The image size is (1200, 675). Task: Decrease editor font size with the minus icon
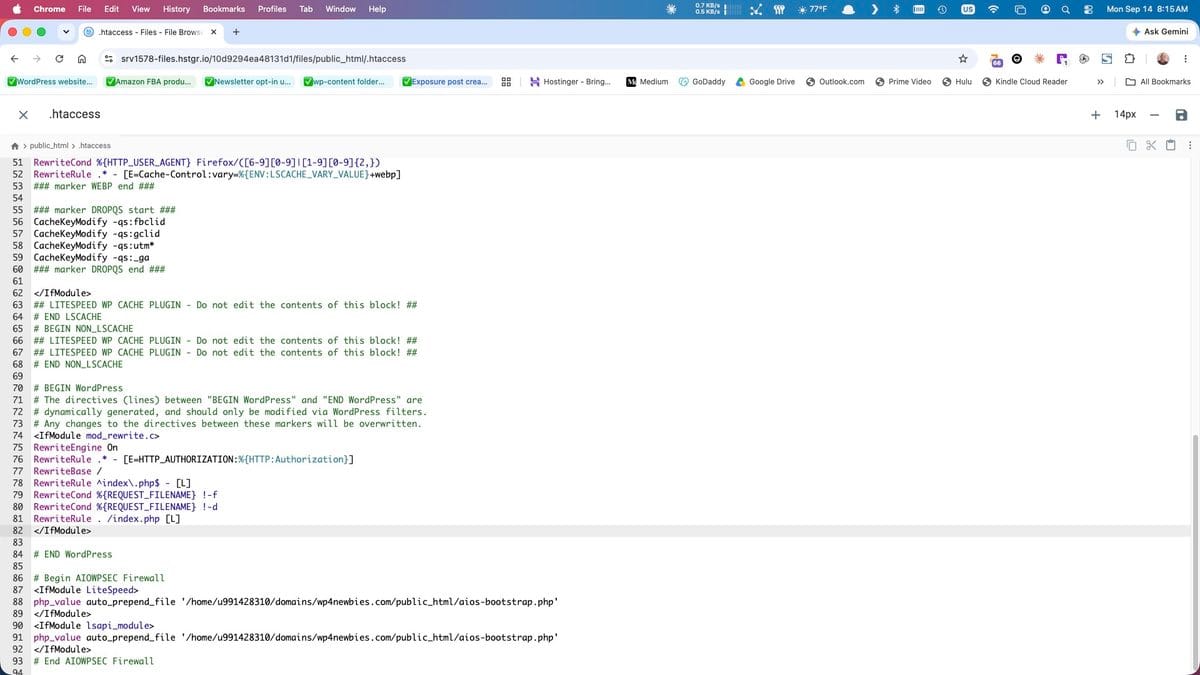pyautogui.click(x=1153, y=114)
